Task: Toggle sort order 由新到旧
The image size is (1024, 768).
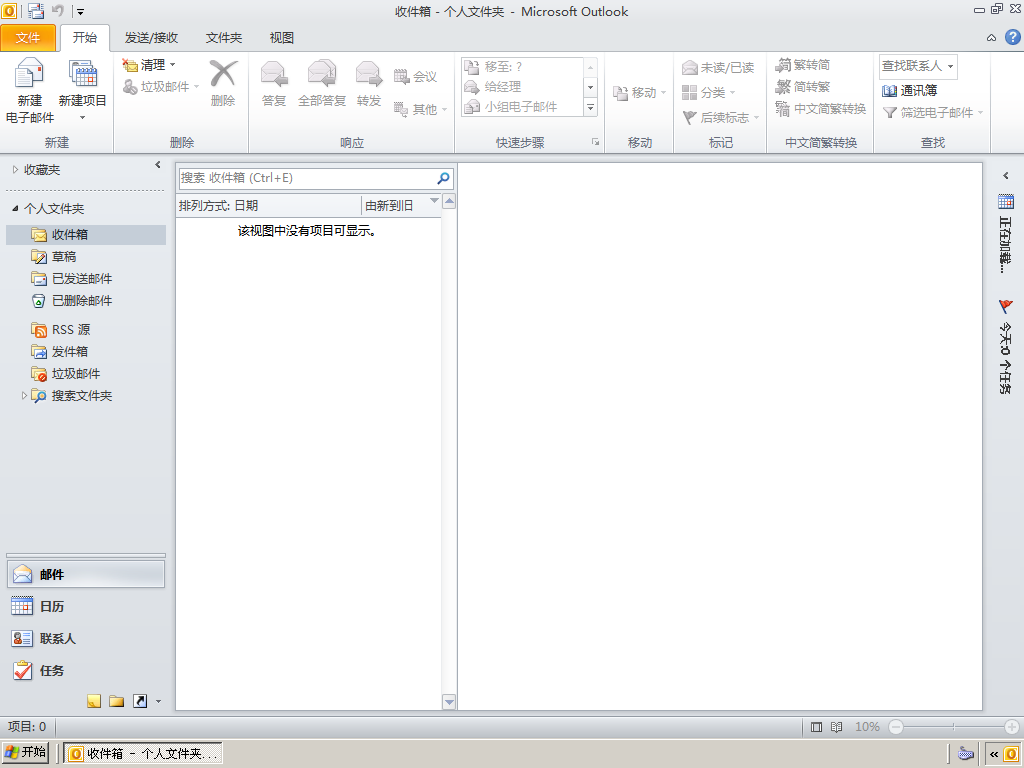Action: [x=401, y=206]
